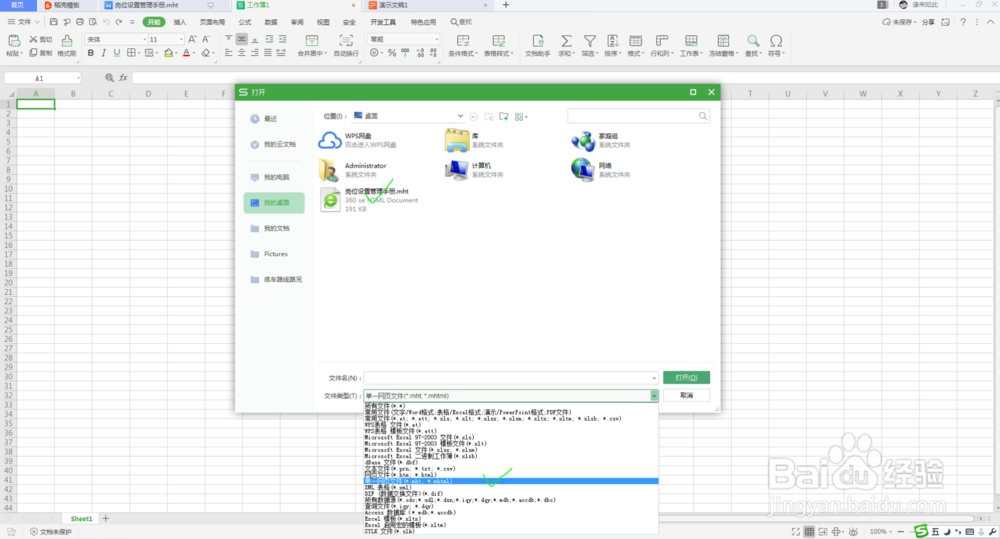Click the percent style icon
Viewport: 1000px width, 539px height.
[392, 53]
